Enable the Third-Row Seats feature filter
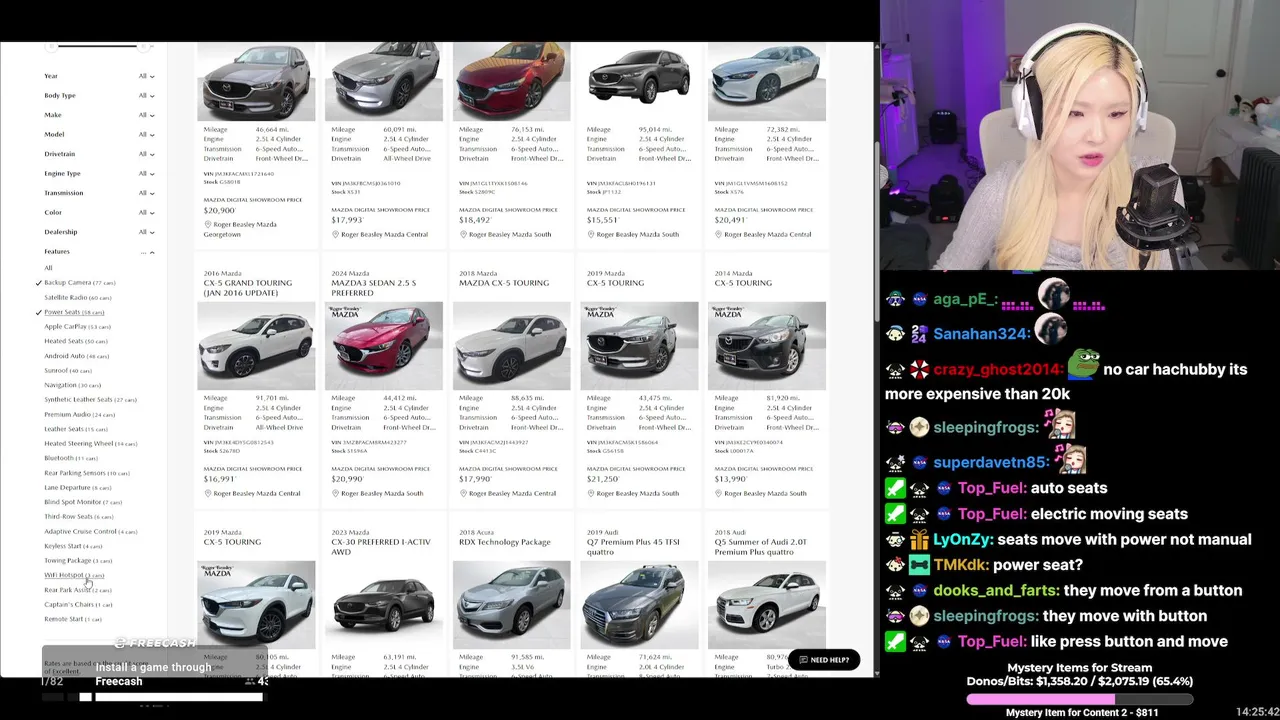Image resolution: width=1280 pixels, height=720 pixels. coord(78,517)
